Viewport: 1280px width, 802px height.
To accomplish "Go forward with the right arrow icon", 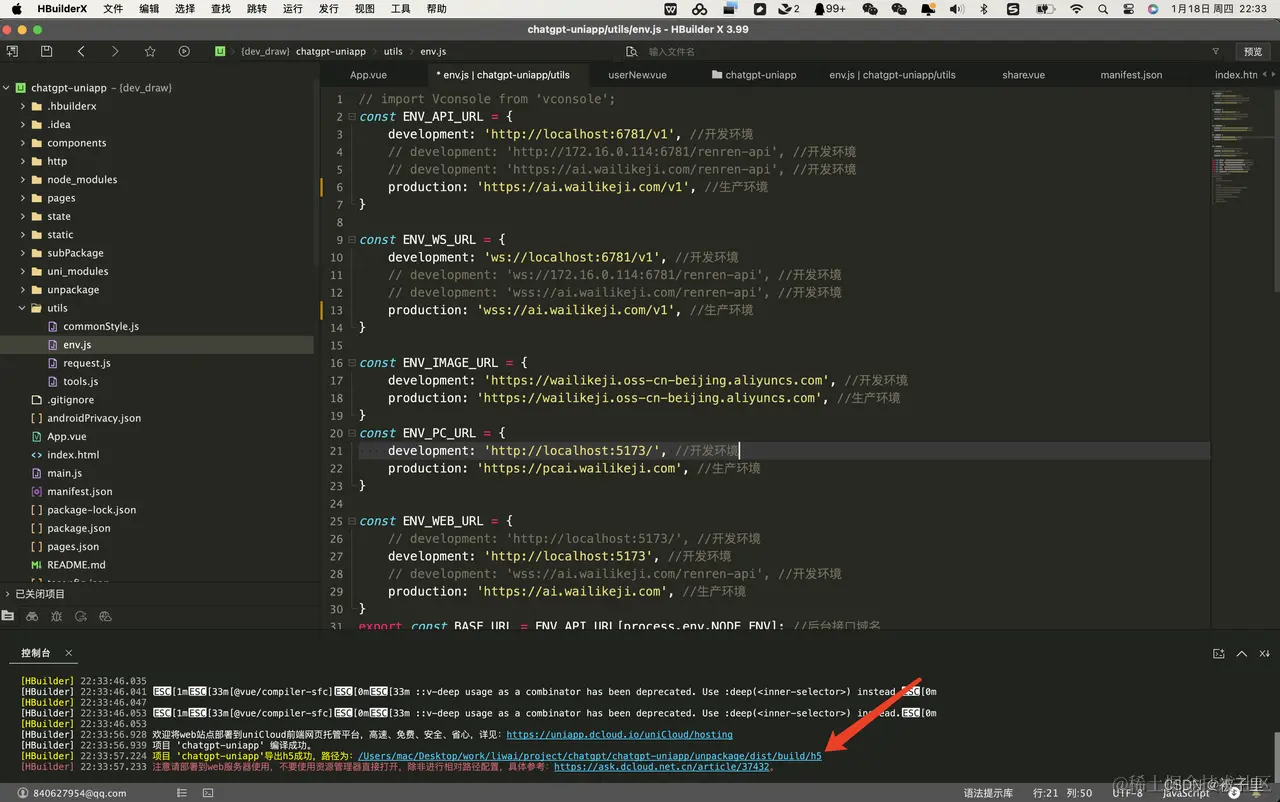I will [x=115, y=51].
